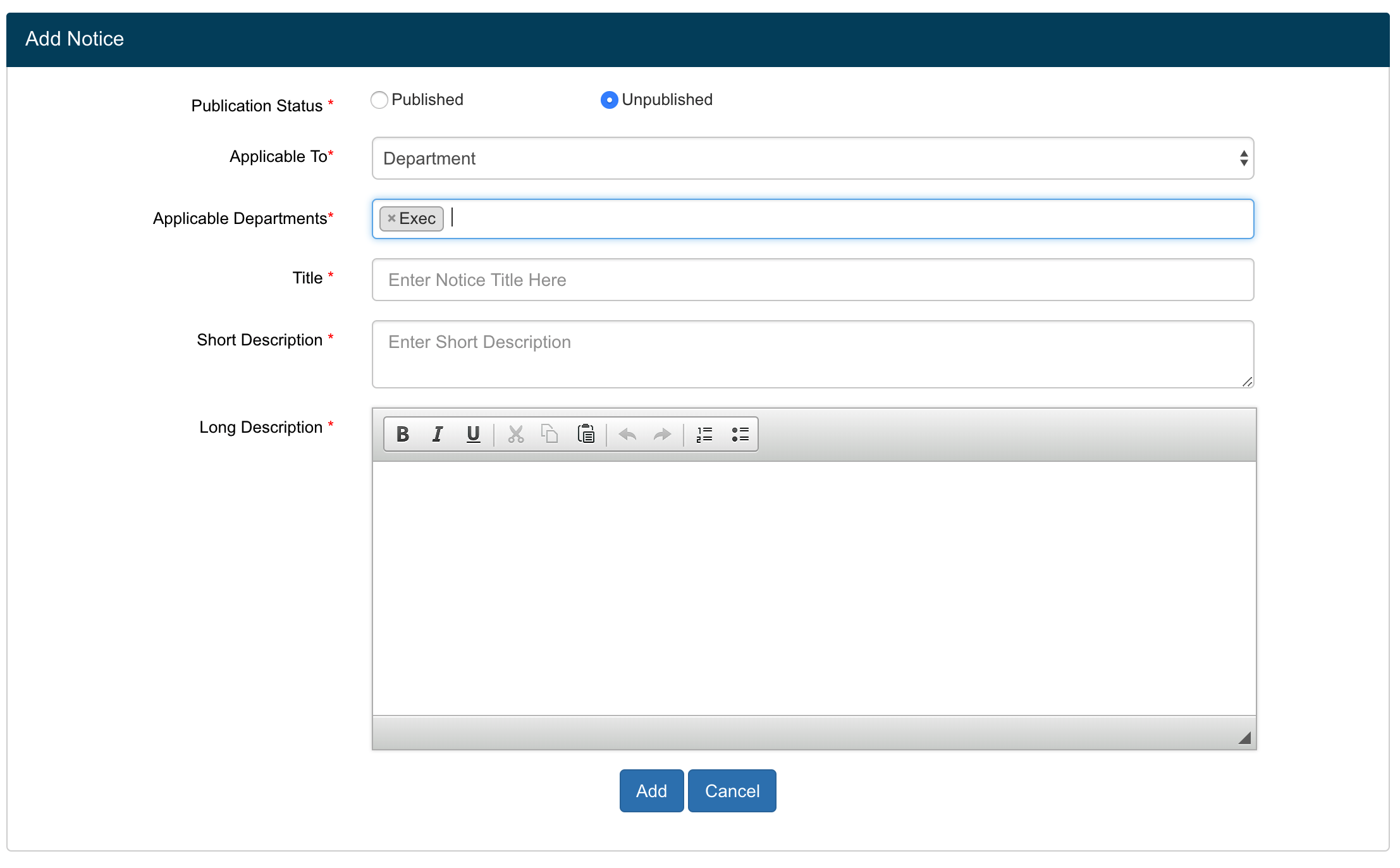Select the Published radio button
The width and height of the screenshot is (1400, 868).
pos(379,100)
